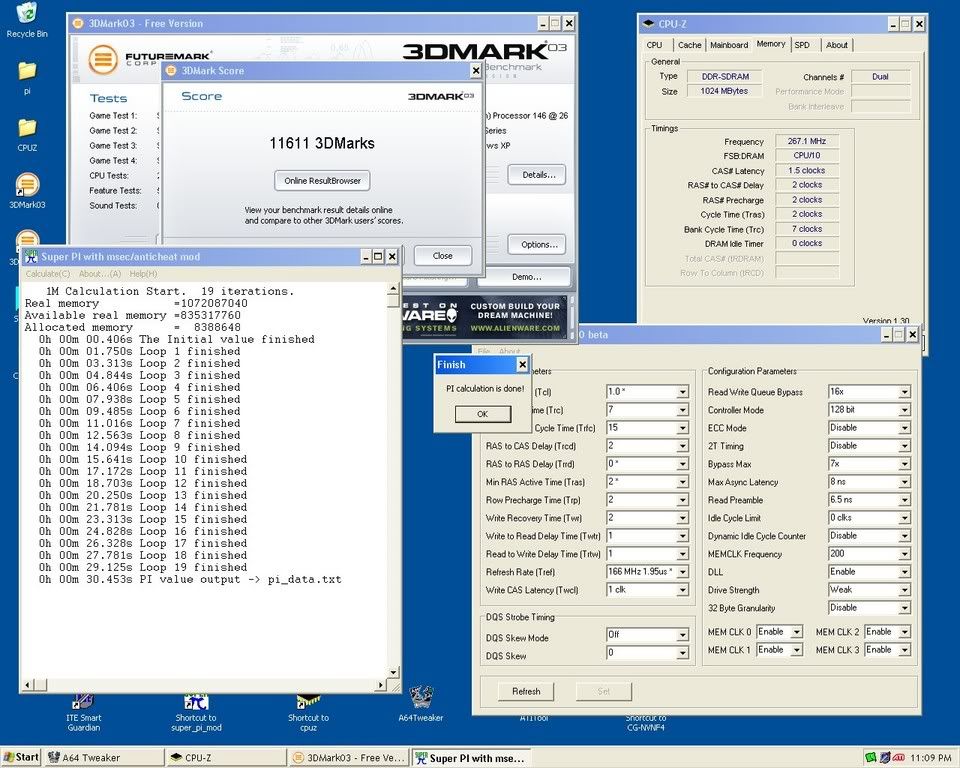Screen dimensions: 960x768
Task: Click the second system tray icon
Action: coord(885,758)
